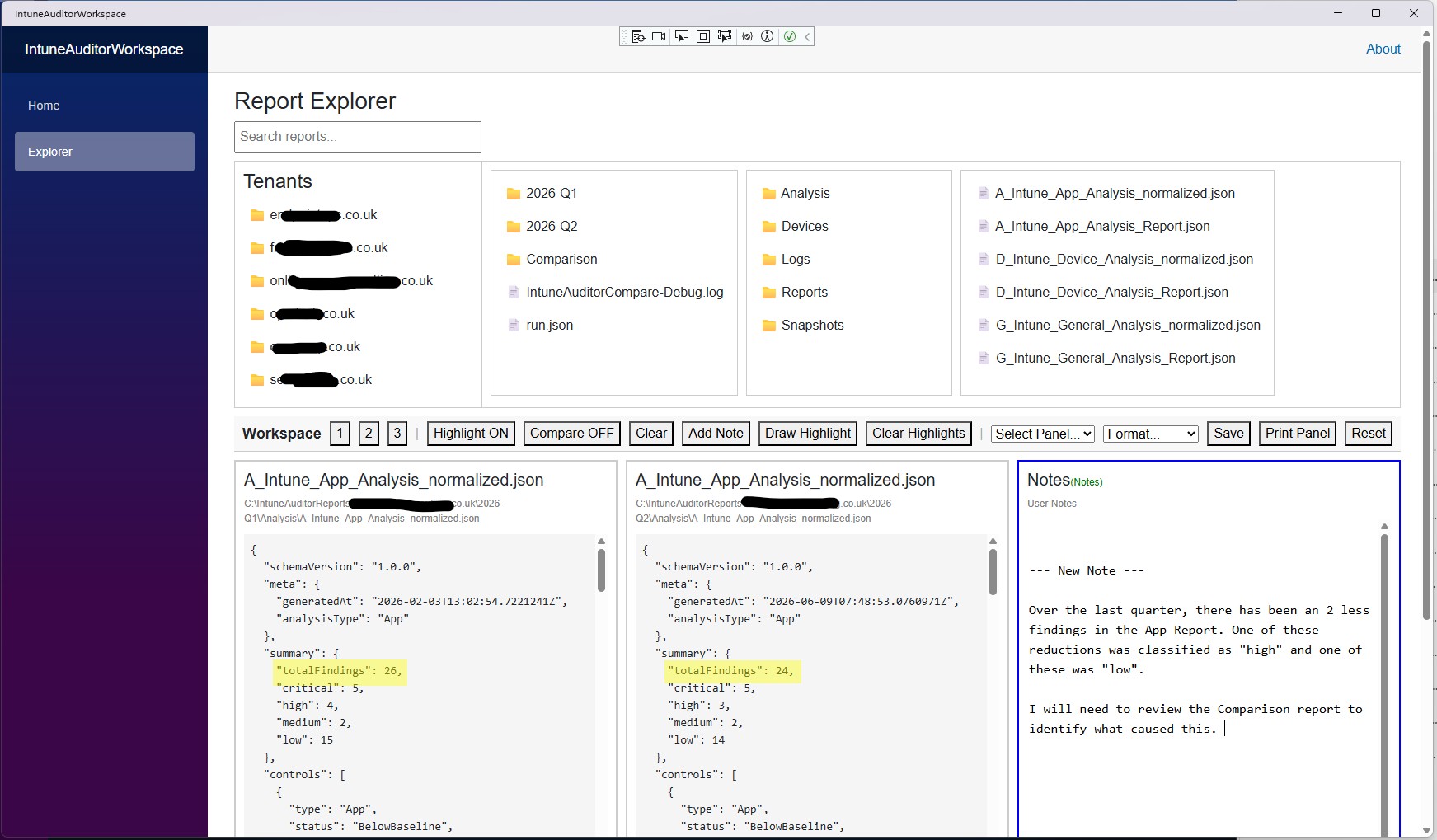Viewport: 1437px width, 840px height.
Task: Click highlighted "totalFindings": 26 line
Action: tap(340, 671)
